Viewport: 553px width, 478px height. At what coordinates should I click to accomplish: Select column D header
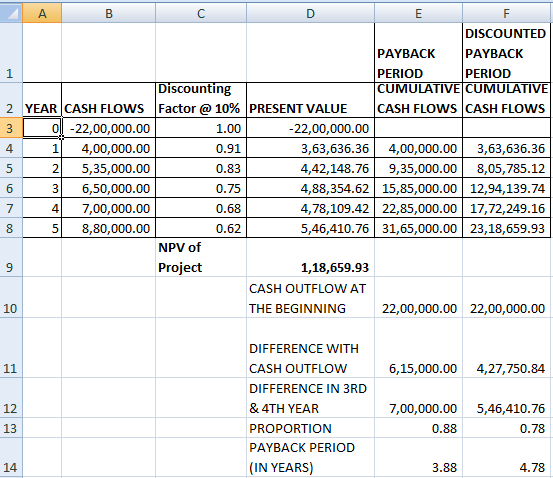point(310,13)
